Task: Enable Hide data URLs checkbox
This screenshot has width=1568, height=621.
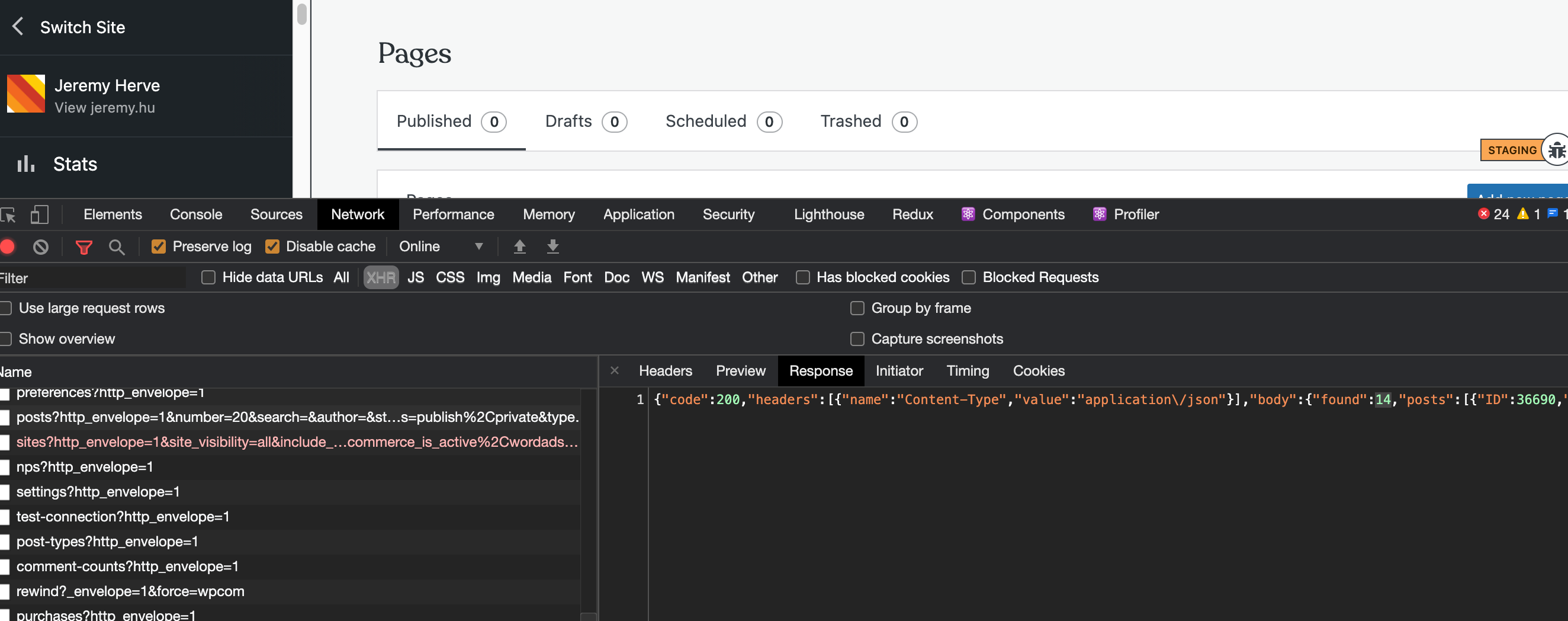Action: pos(208,277)
